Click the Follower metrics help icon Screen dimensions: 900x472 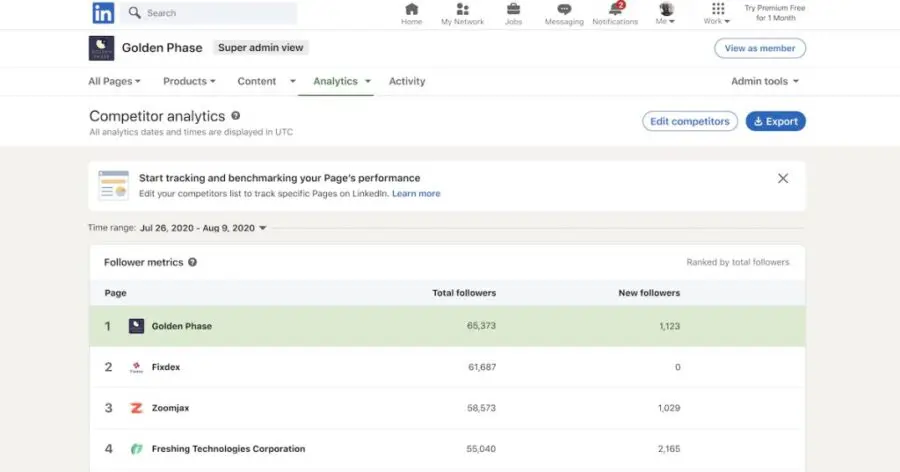pos(192,262)
